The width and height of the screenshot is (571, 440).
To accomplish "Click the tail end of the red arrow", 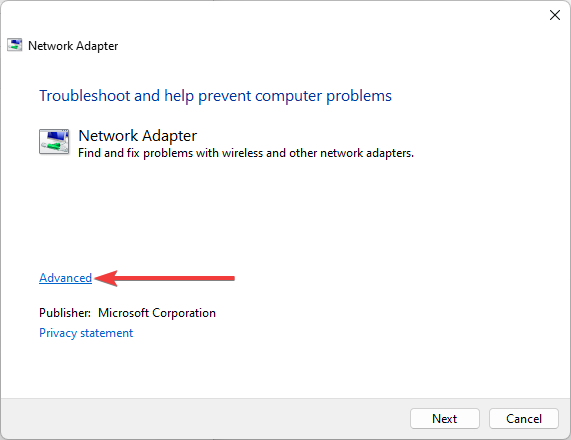I will pos(228,278).
